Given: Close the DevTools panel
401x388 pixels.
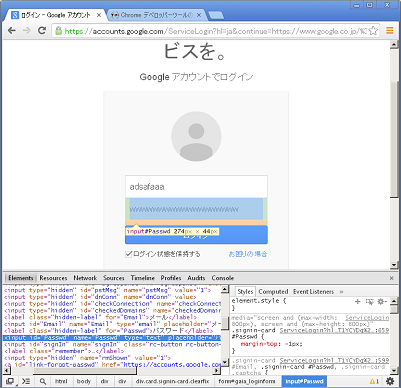Looking at the screenshot, I should click(x=392, y=278).
